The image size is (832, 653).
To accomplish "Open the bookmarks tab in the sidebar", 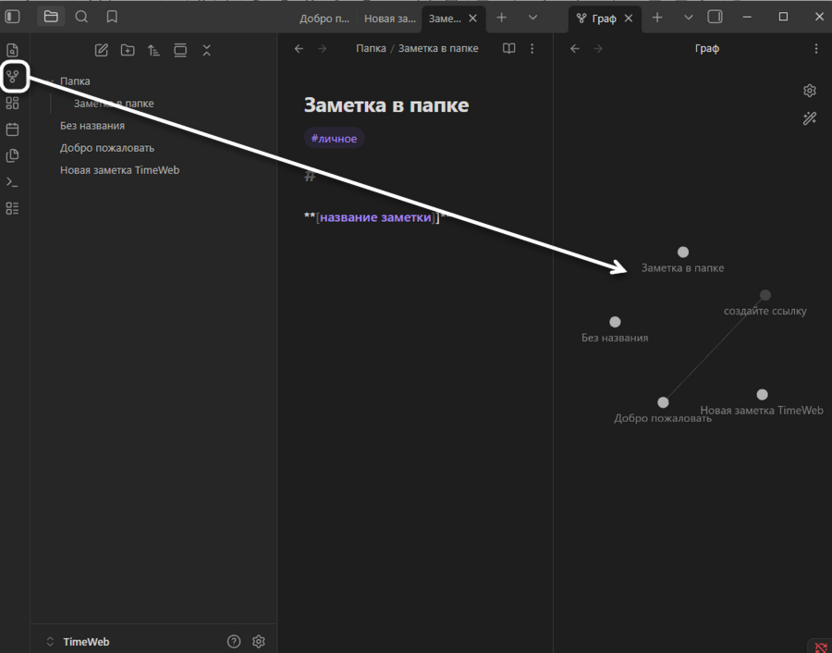I will click(112, 17).
